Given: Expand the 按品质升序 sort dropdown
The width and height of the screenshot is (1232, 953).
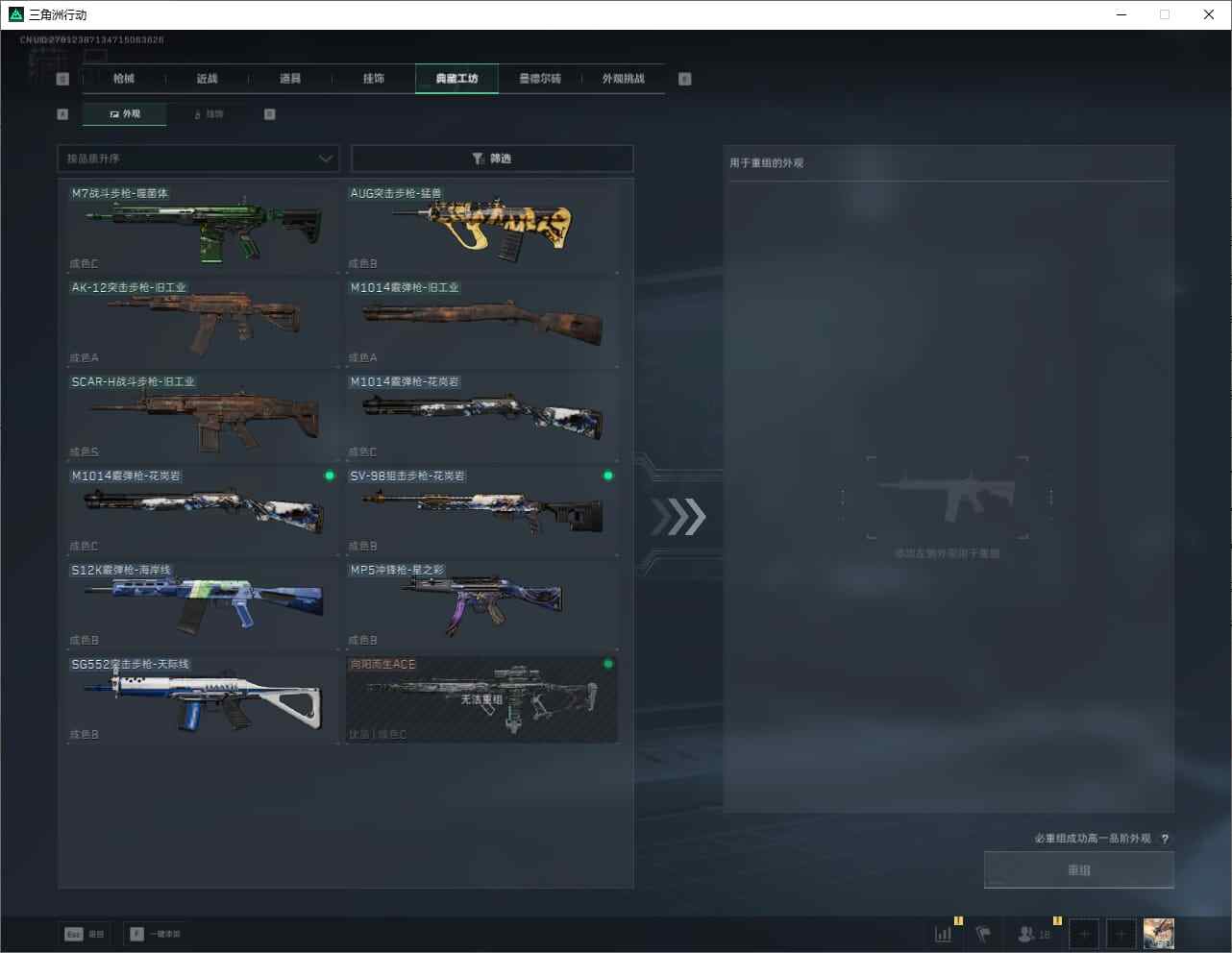Looking at the screenshot, I should pyautogui.click(x=199, y=159).
